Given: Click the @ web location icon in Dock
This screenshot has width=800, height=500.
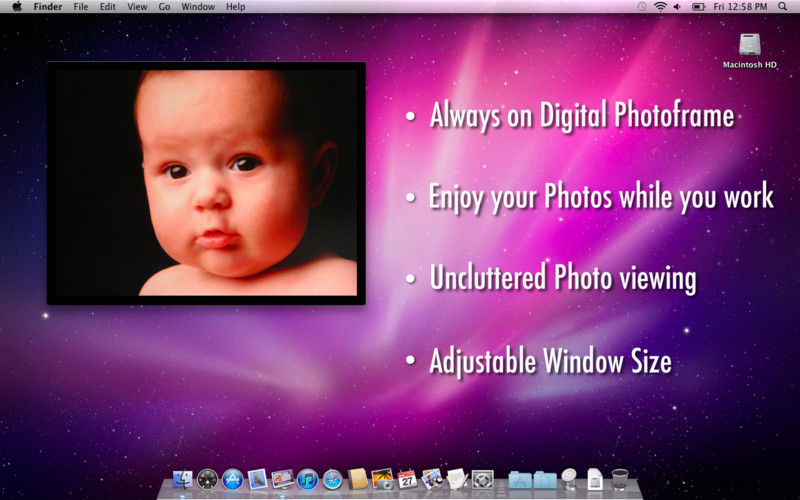Looking at the screenshot, I should (x=569, y=480).
